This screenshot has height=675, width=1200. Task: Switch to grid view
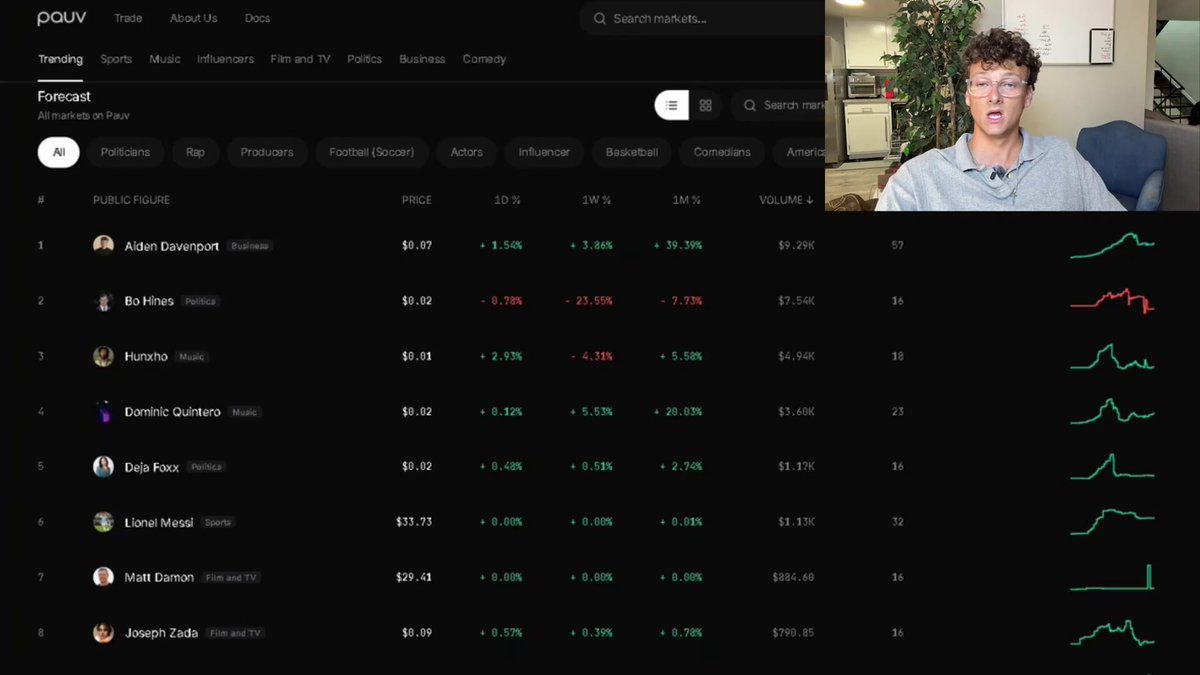click(x=705, y=105)
